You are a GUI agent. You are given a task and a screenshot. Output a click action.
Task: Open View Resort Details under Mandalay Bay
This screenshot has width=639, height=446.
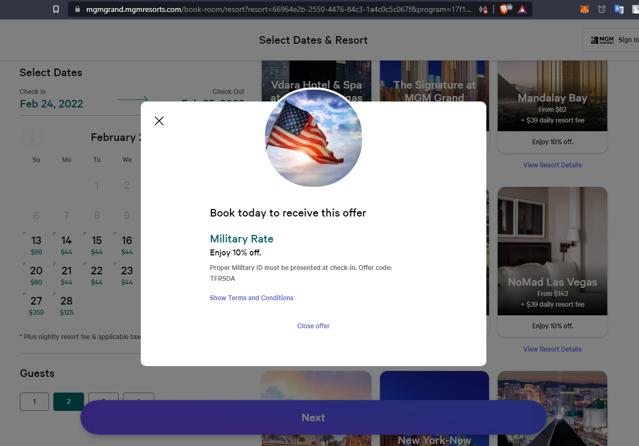tap(552, 165)
